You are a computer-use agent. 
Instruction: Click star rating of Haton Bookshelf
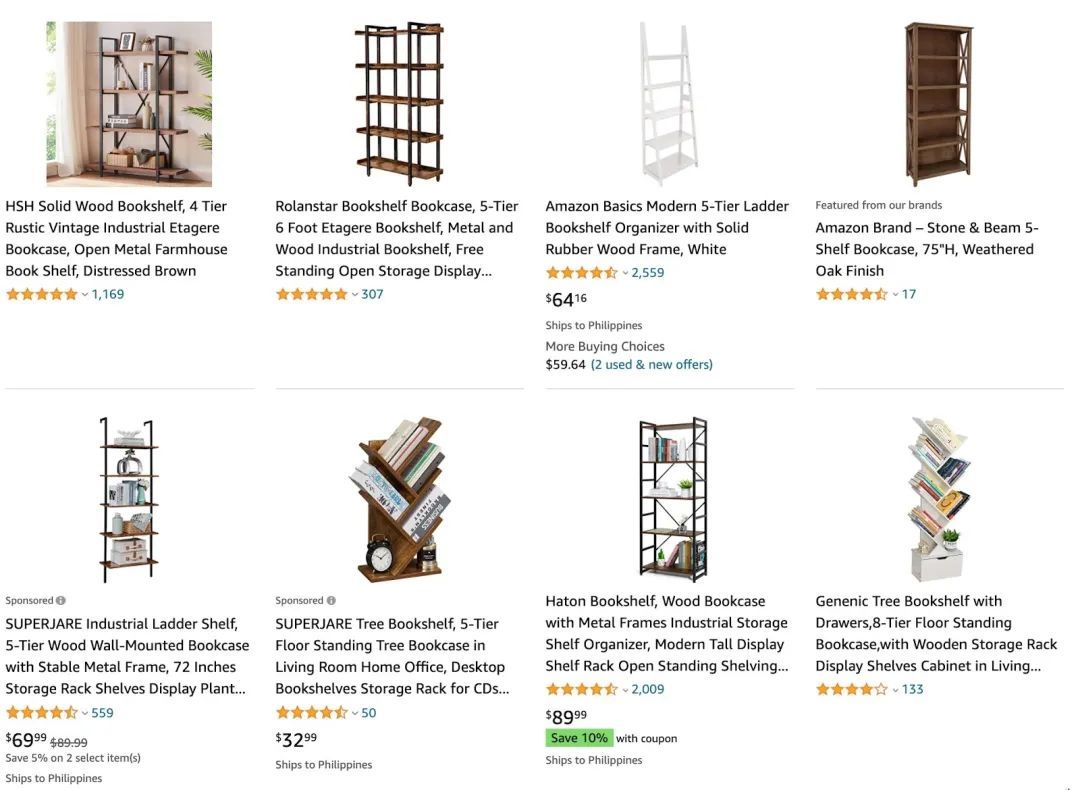(x=581, y=689)
